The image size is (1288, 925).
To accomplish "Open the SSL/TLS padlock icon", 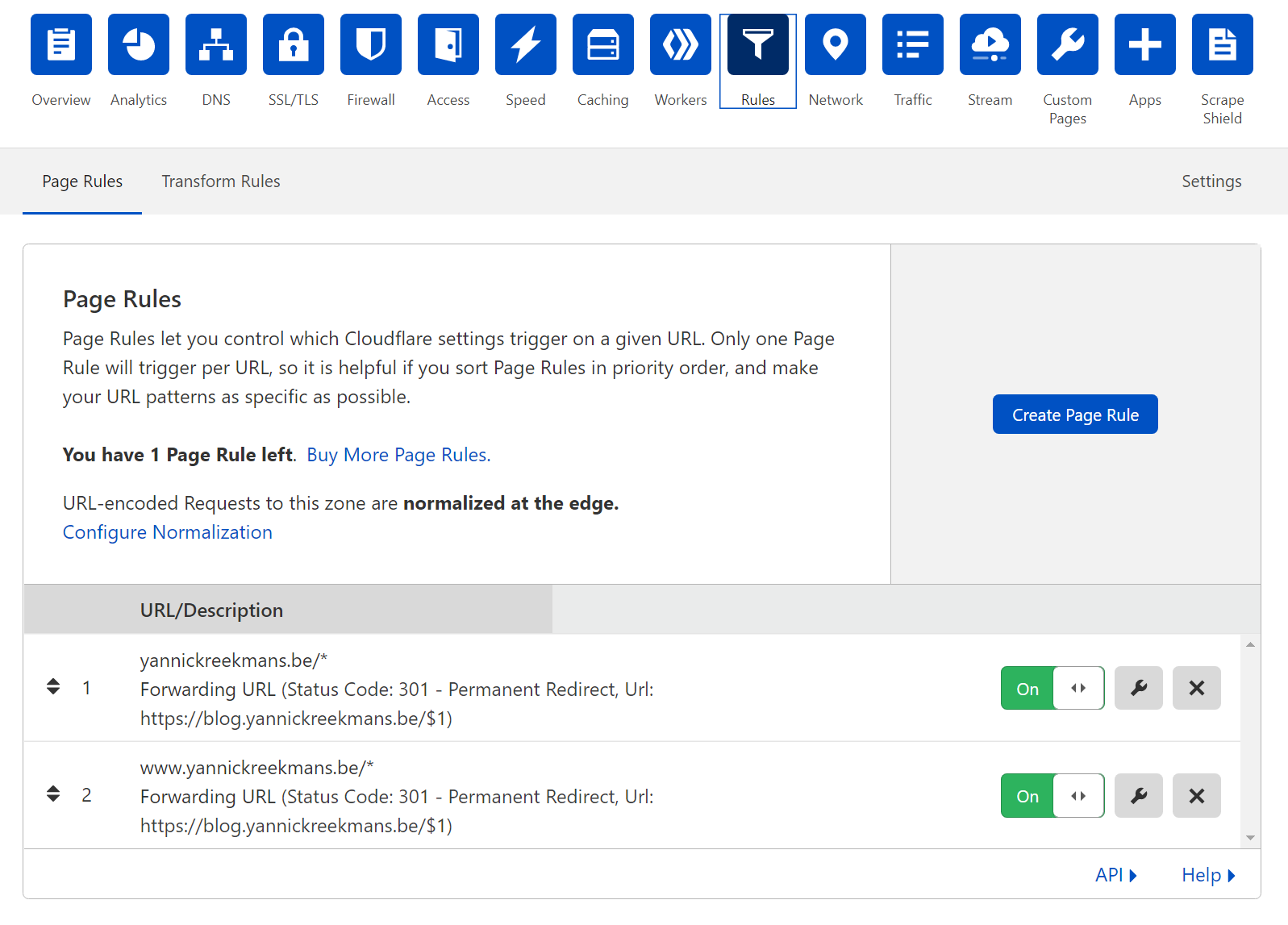I will (x=294, y=44).
